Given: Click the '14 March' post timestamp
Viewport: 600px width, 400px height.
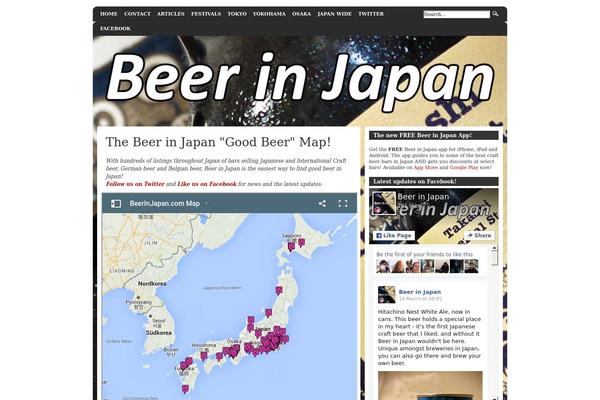Looking at the screenshot, I should coord(420,299).
